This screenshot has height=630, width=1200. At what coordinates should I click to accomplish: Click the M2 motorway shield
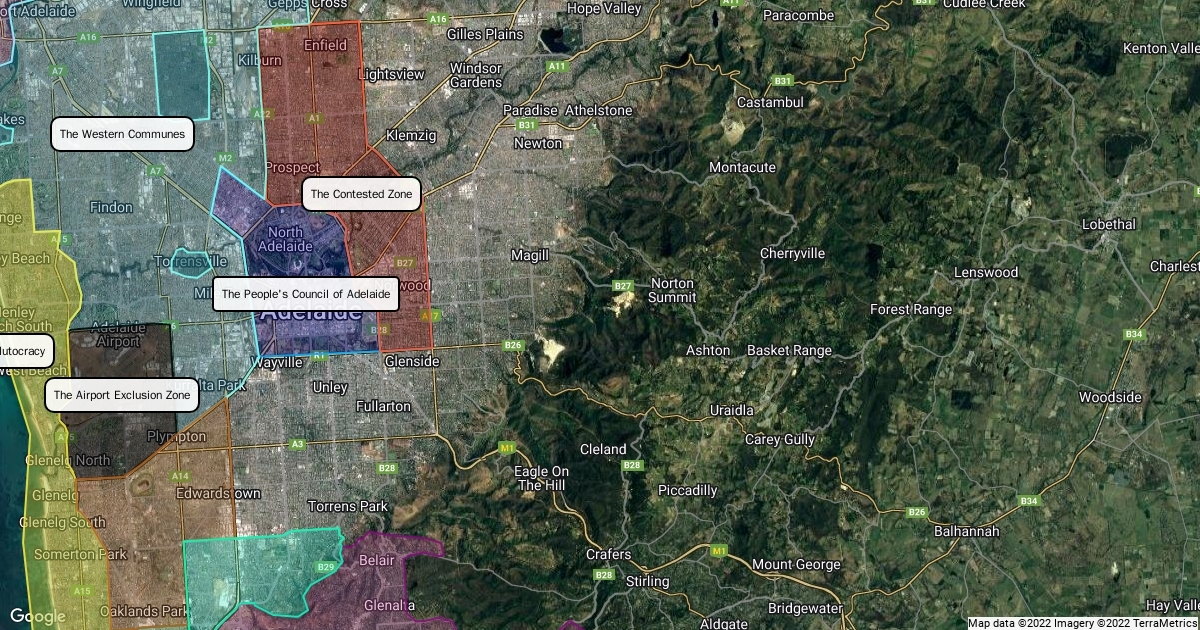[x=226, y=158]
